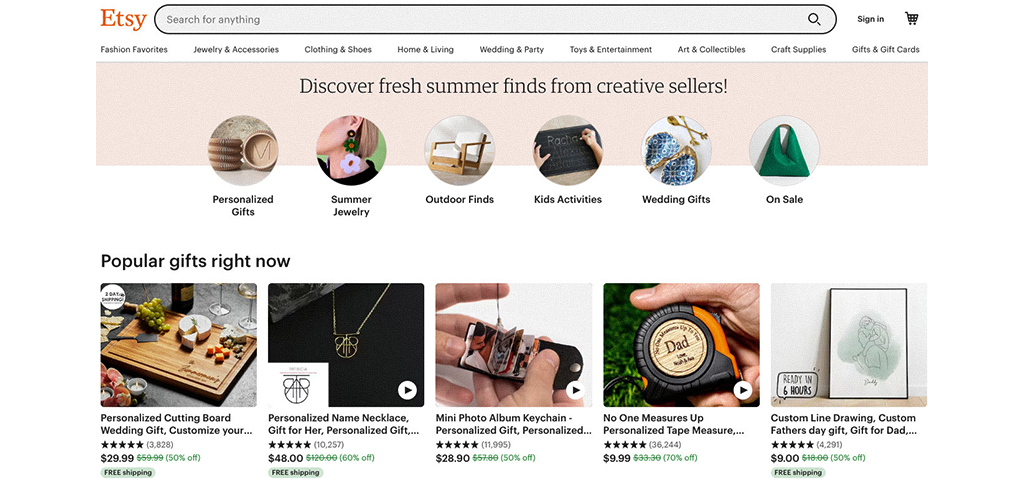Open the Wedding Gifts category circle
This screenshot has width=1024, height=501.
[x=676, y=151]
